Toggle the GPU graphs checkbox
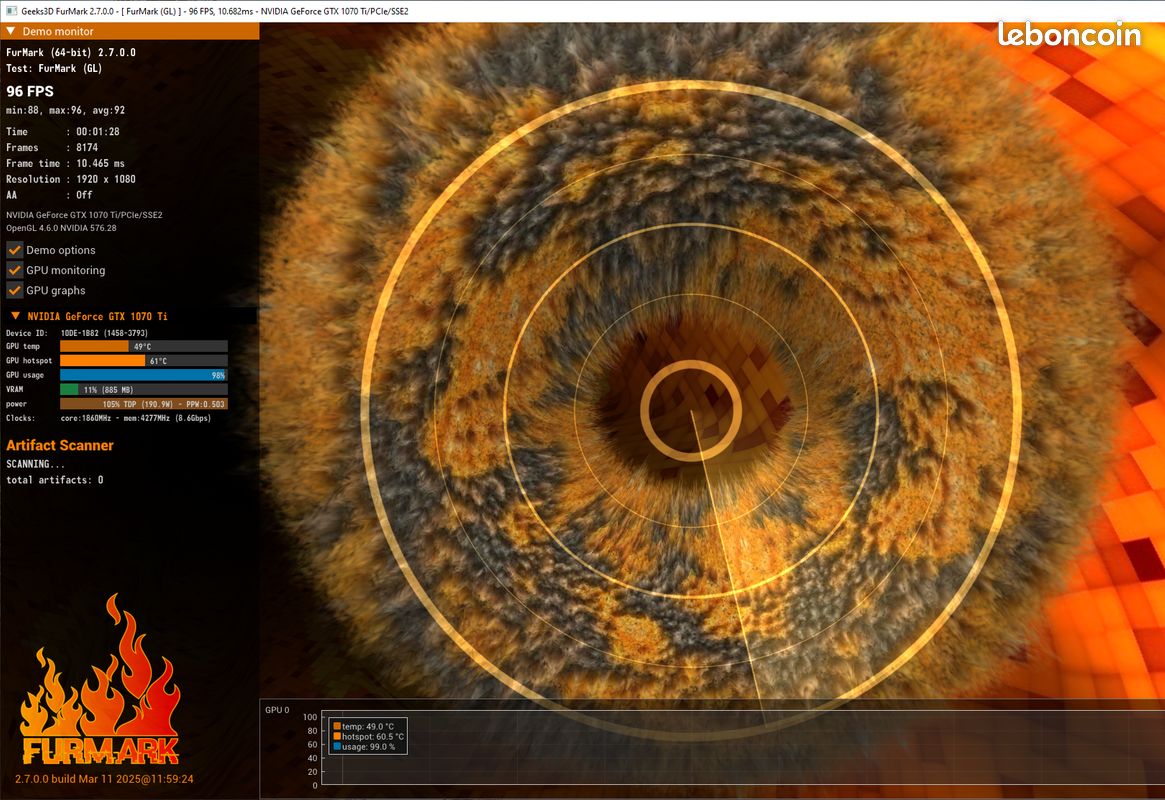 14,290
